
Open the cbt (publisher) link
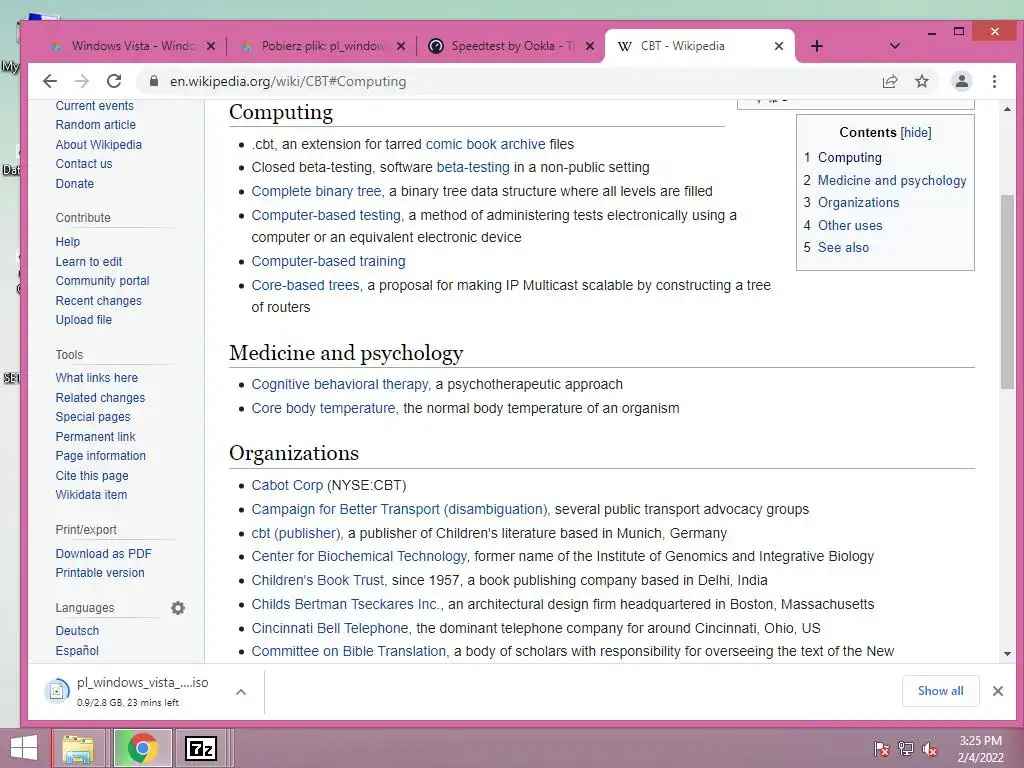[x=296, y=533]
